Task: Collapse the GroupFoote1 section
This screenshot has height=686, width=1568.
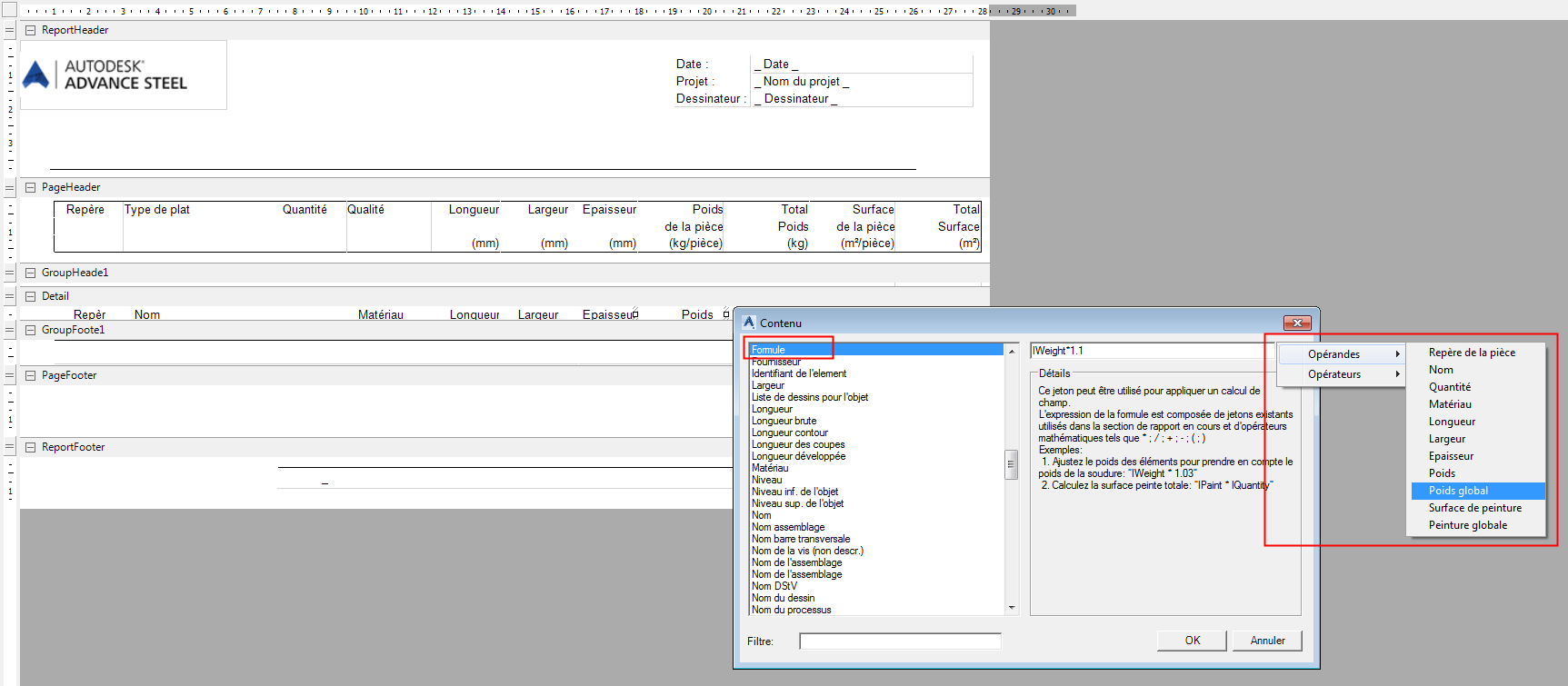Action: tap(30, 330)
